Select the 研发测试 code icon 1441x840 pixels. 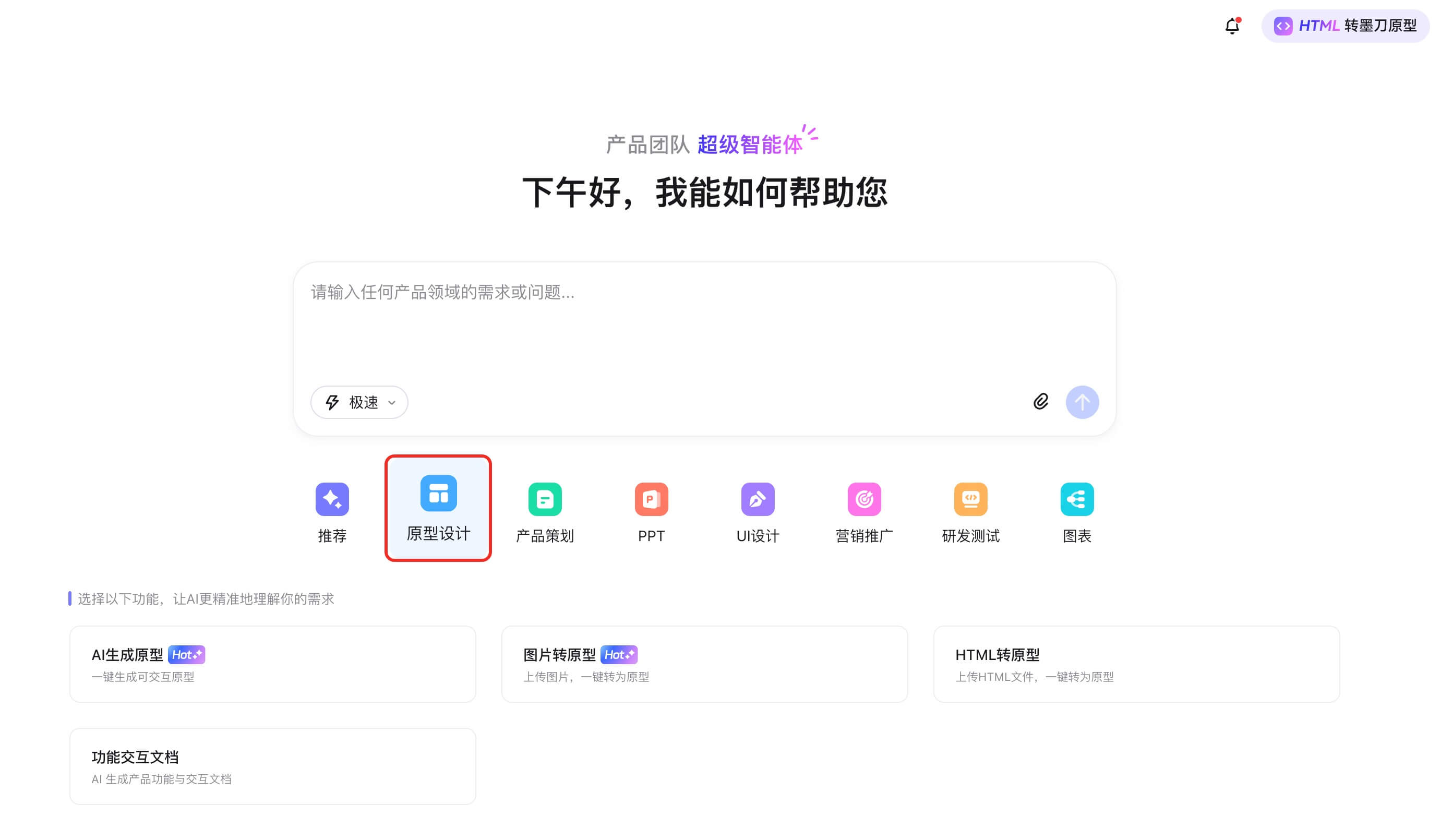(x=970, y=499)
